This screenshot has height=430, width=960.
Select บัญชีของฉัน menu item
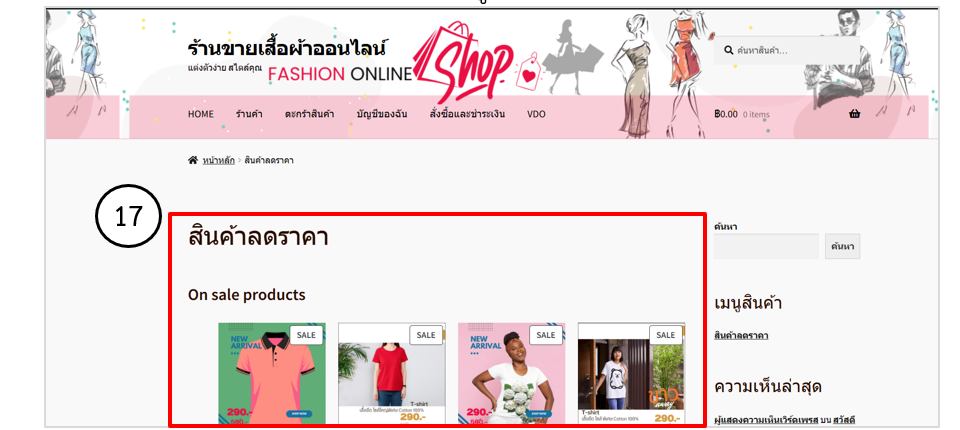382,114
